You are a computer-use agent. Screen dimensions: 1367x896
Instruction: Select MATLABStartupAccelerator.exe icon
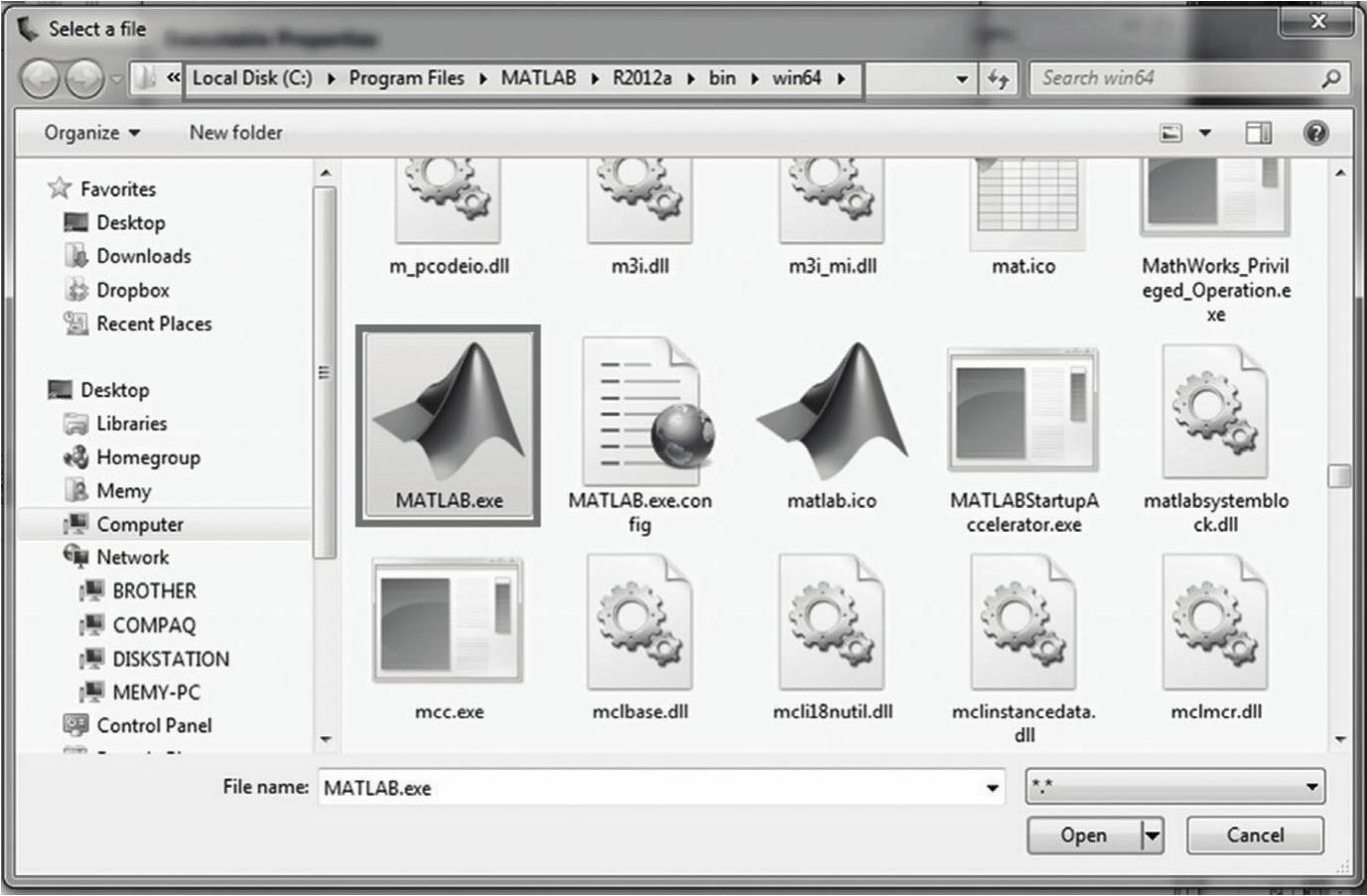pyautogui.click(x=1024, y=412)
